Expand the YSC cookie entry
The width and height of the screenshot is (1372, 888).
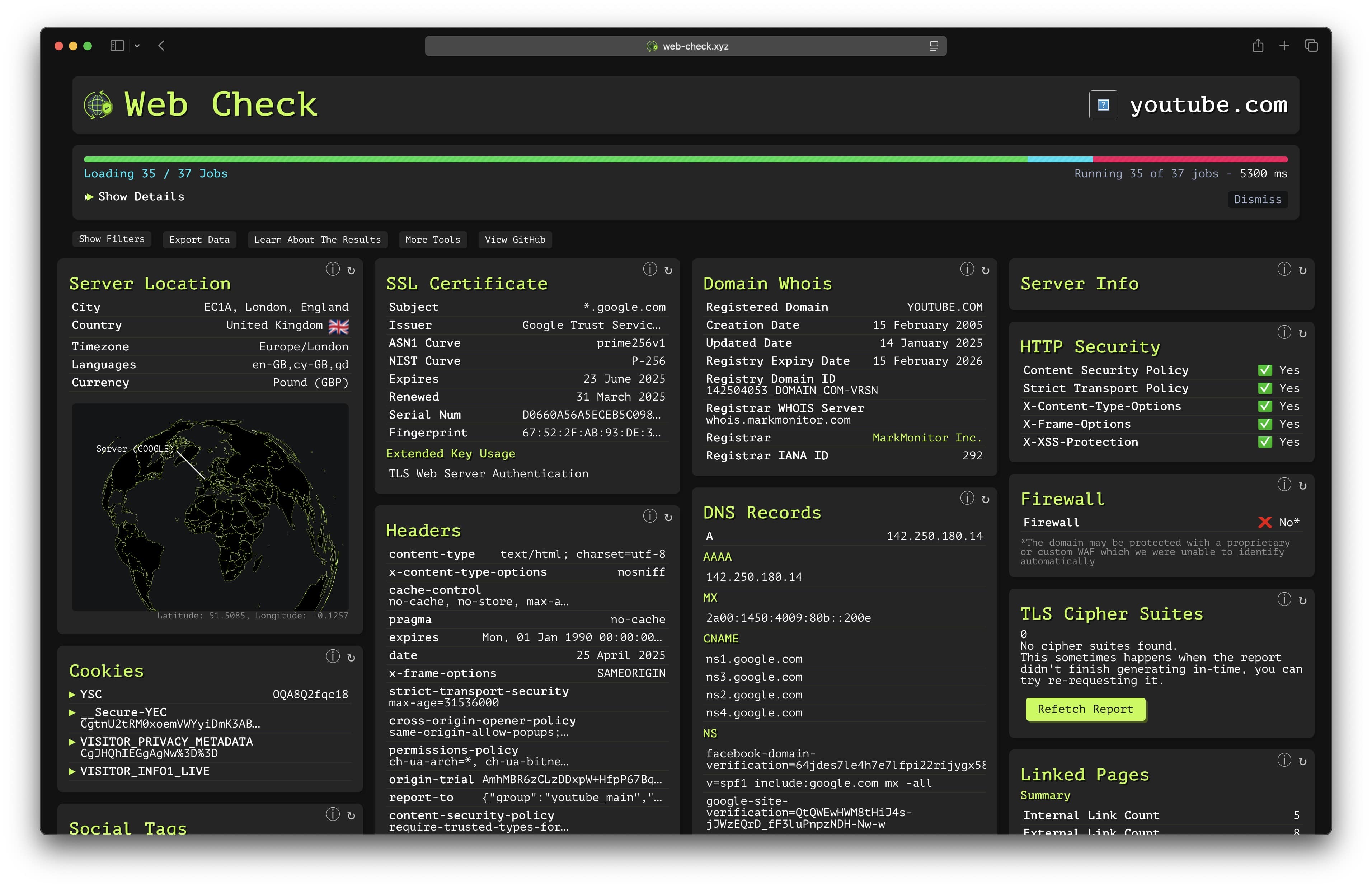[72, 695]
